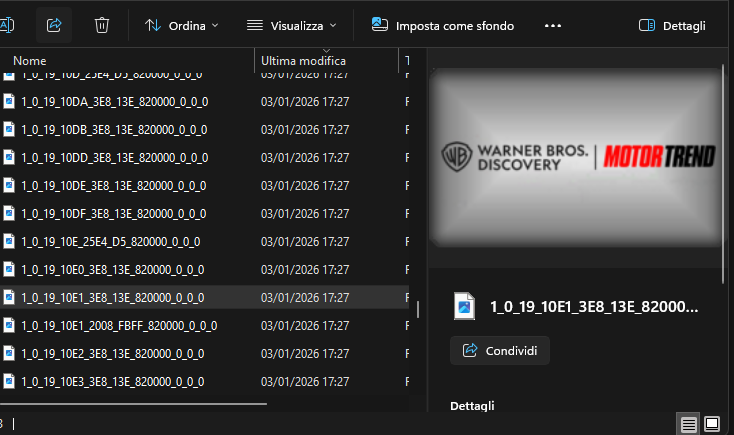This screenshot has width=734, height=435.
Task: Click image icon of 1_0_19_10E0 file
Action: pos(9,269)
